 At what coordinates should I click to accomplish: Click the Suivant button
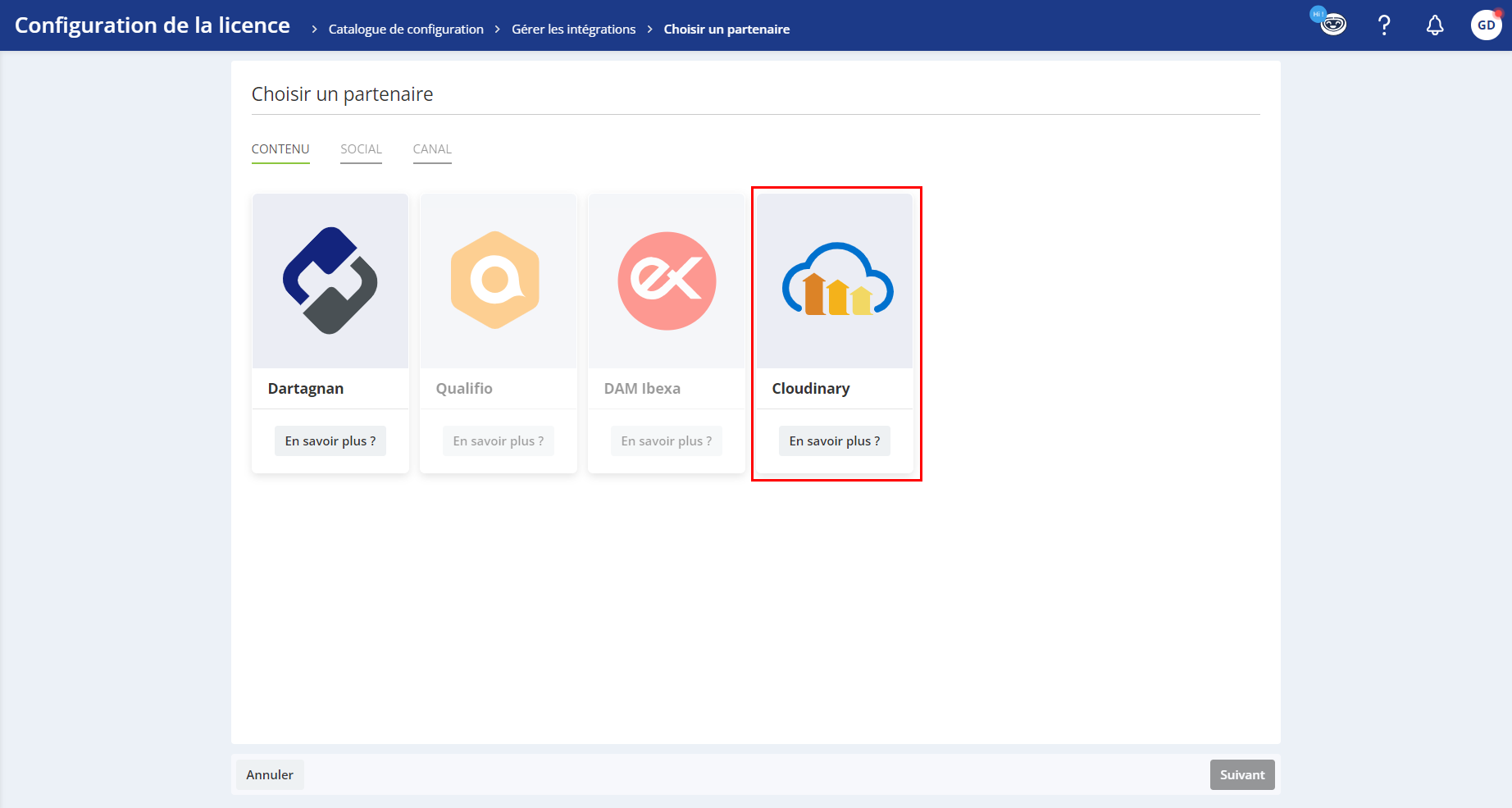(1242, 774)
